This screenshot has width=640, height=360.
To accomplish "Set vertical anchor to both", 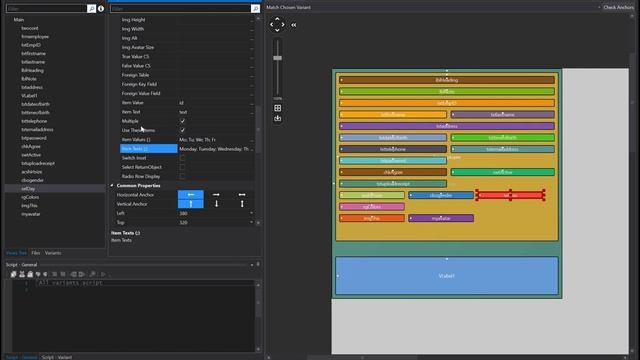I will [242, 204].
